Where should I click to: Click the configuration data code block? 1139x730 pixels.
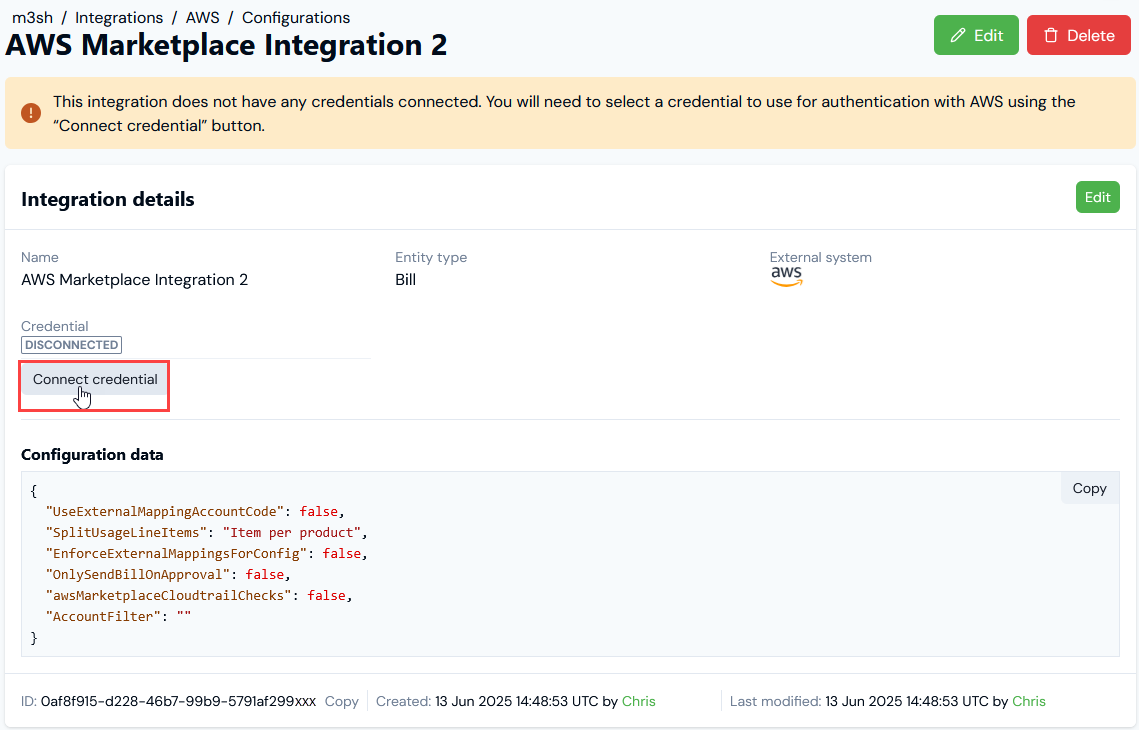570,564
